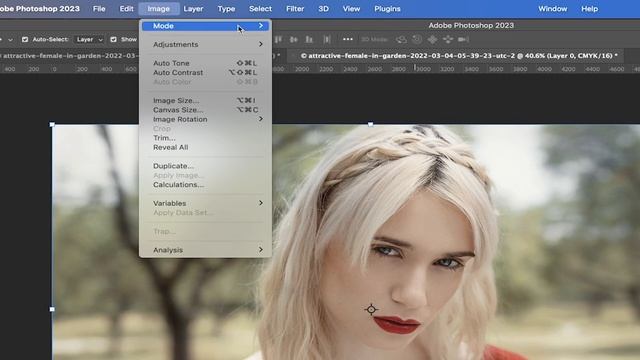Image resolution: width=640 pixels, height=360 pixels.
Task: Open the Auto-Select Layer dropdown
Action: pos(89,40)
